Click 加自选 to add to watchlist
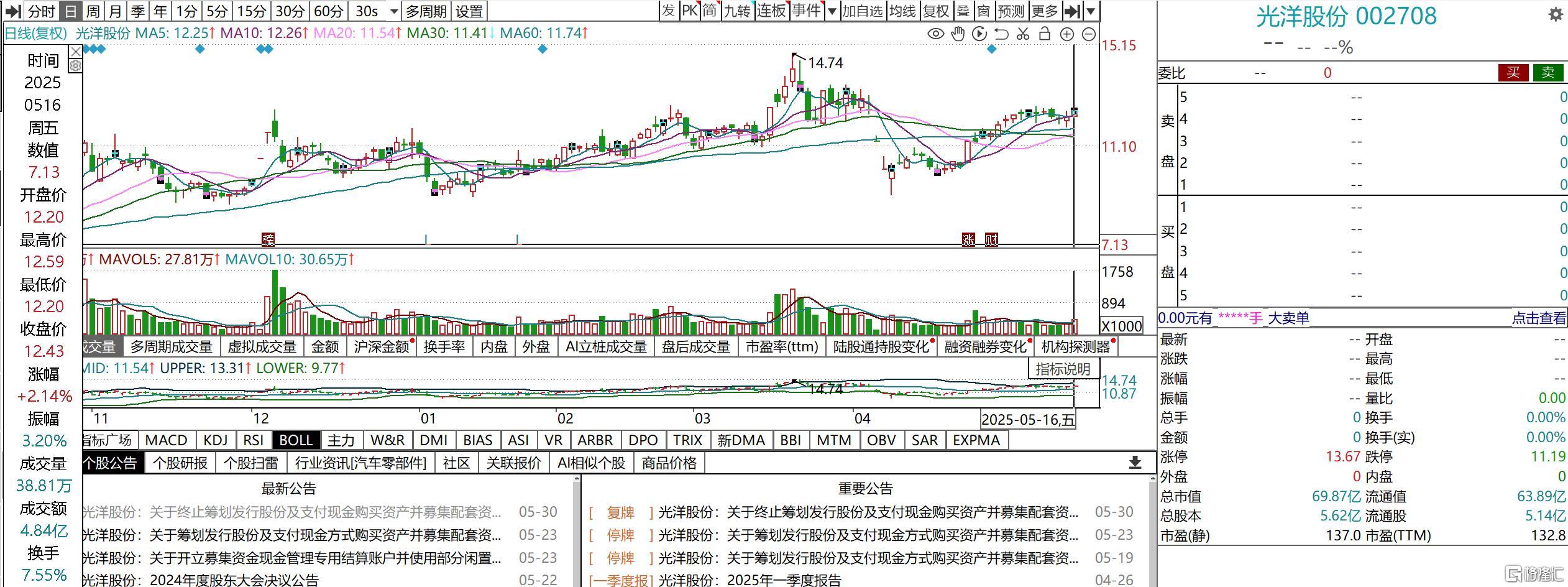 [x=862, y=11]
